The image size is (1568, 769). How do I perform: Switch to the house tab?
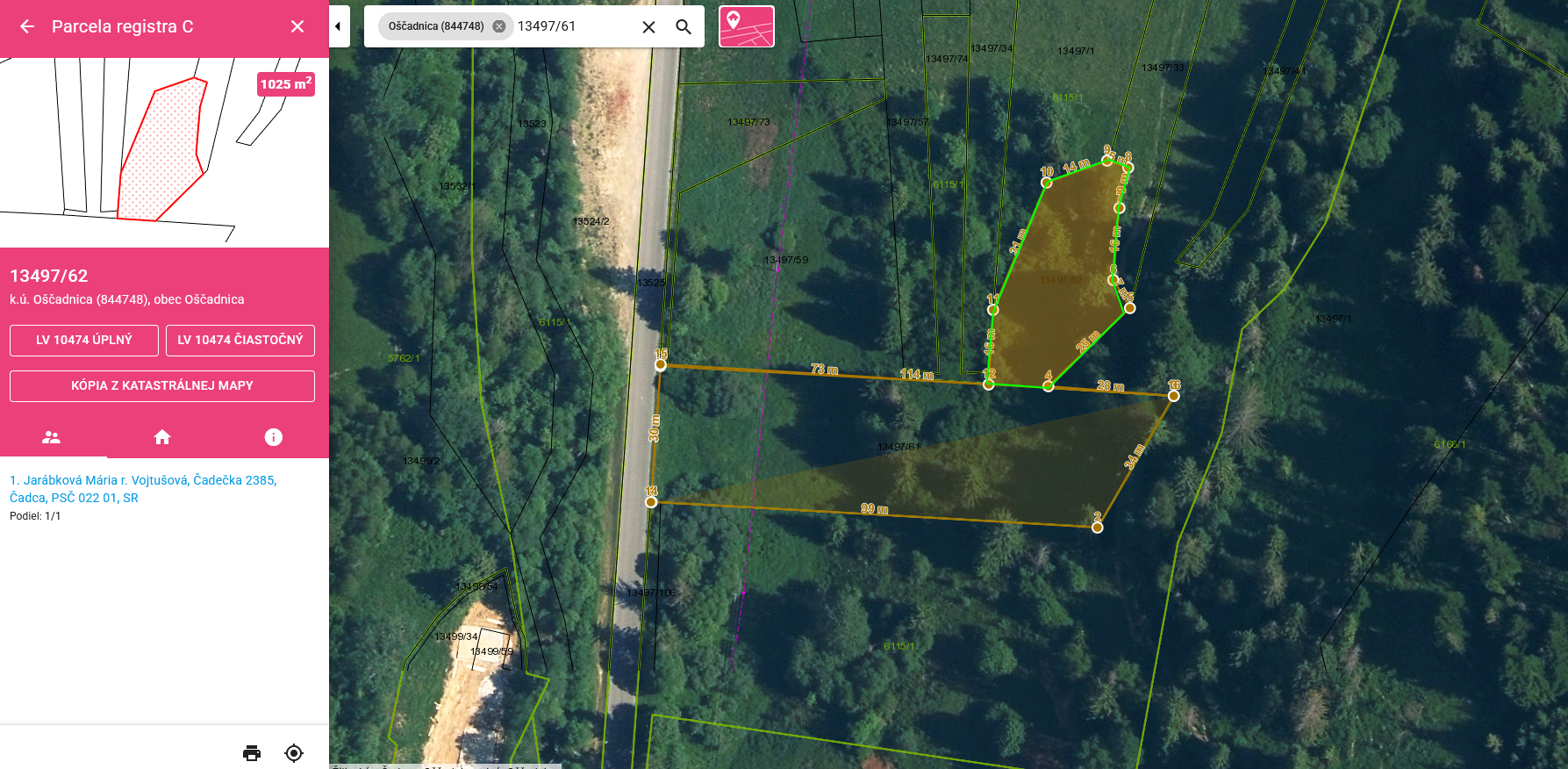point(162,437)
